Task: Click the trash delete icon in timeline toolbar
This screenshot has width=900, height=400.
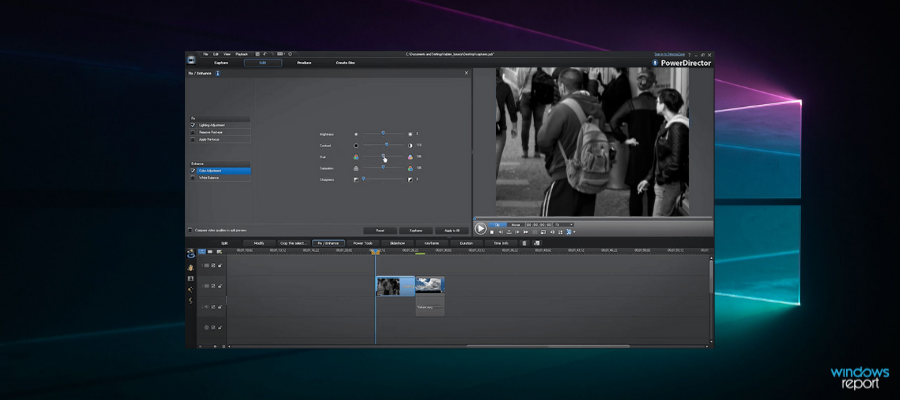Action: (x=525, y=243)
